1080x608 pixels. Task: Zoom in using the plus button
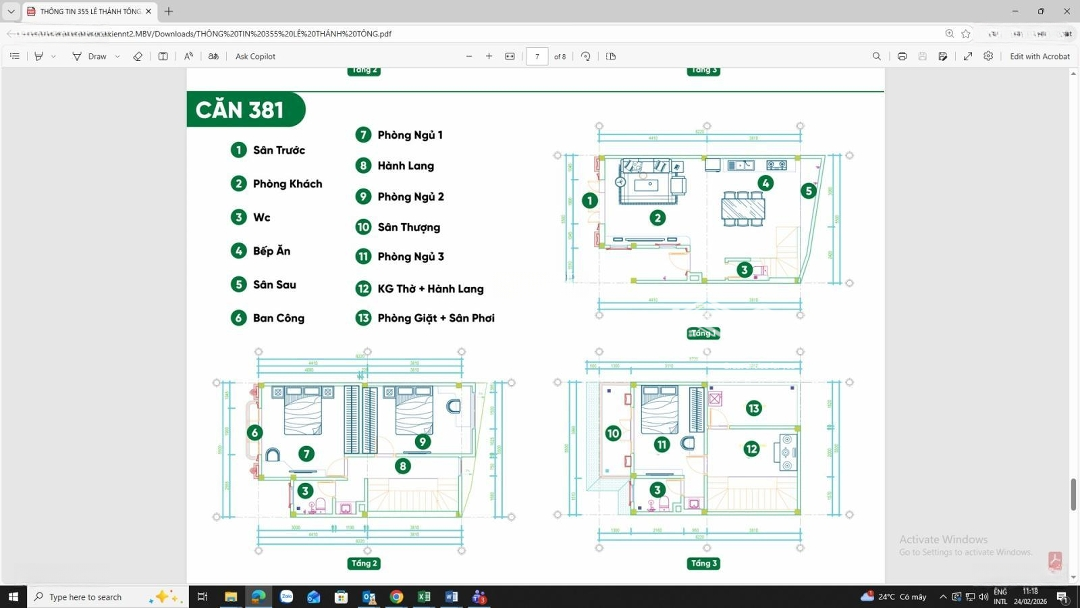pos(489,57)
